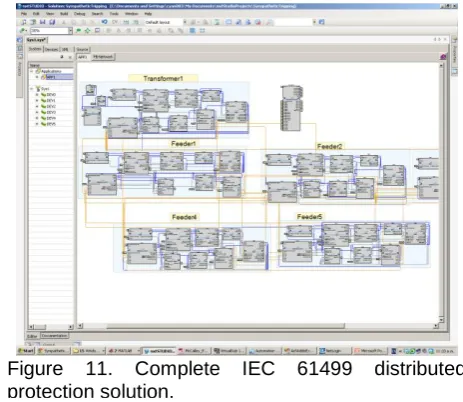Open the File menu
463x402 pixels.
(24, 14)
